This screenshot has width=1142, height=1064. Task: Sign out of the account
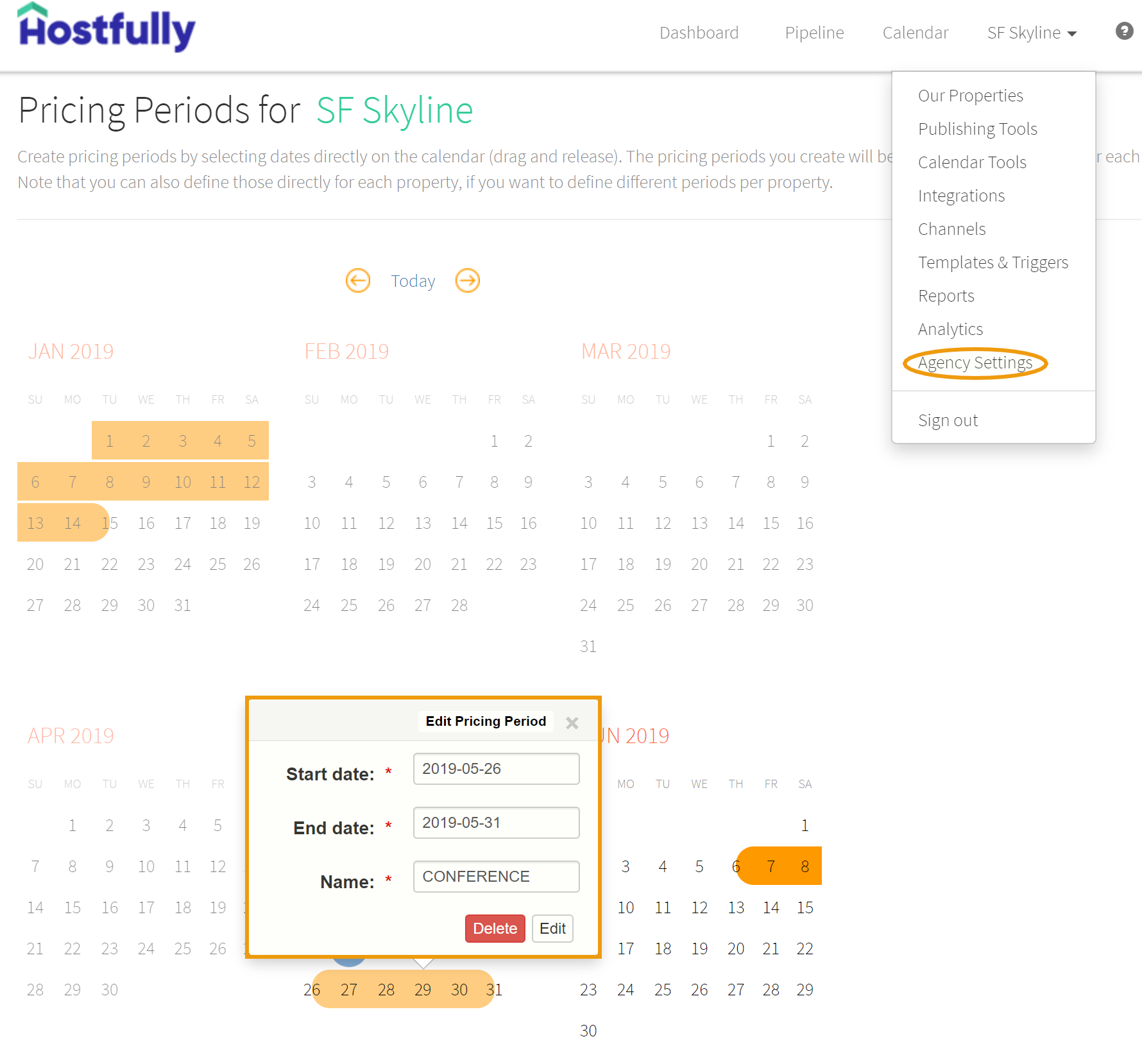point(948,420)
